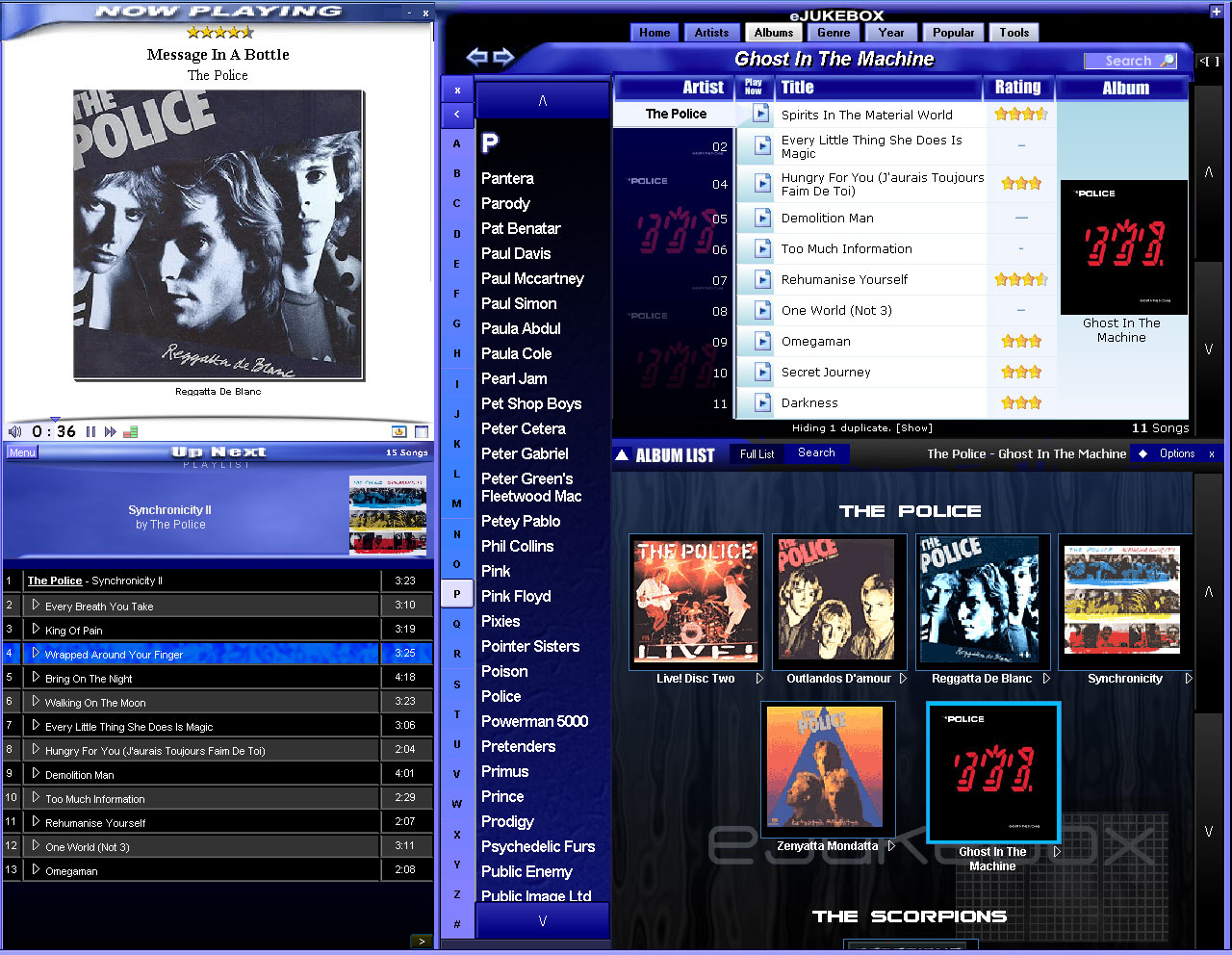Image resolution: width=1232 pixels, height=955 pixels.
Task: Sort tracks by the Rating column header
Action: [x=1017, y=87]
